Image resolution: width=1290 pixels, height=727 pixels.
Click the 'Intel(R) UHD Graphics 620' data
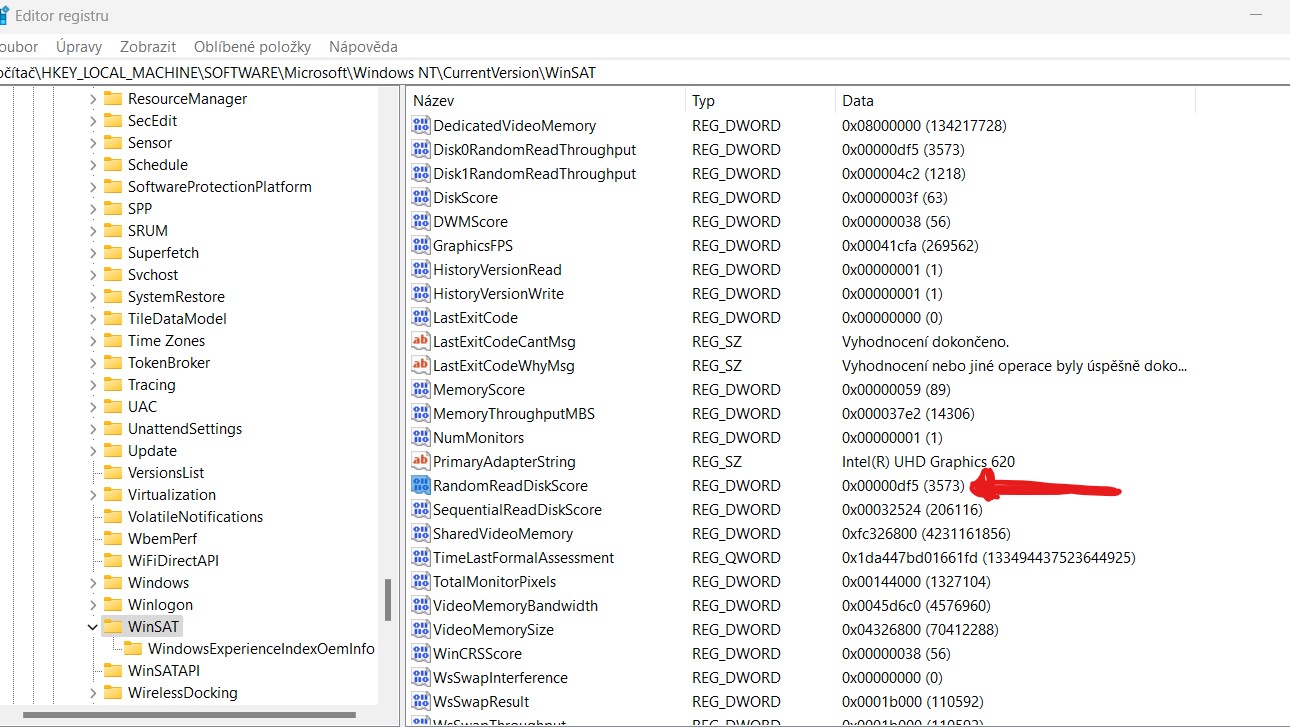coord(928,461)
